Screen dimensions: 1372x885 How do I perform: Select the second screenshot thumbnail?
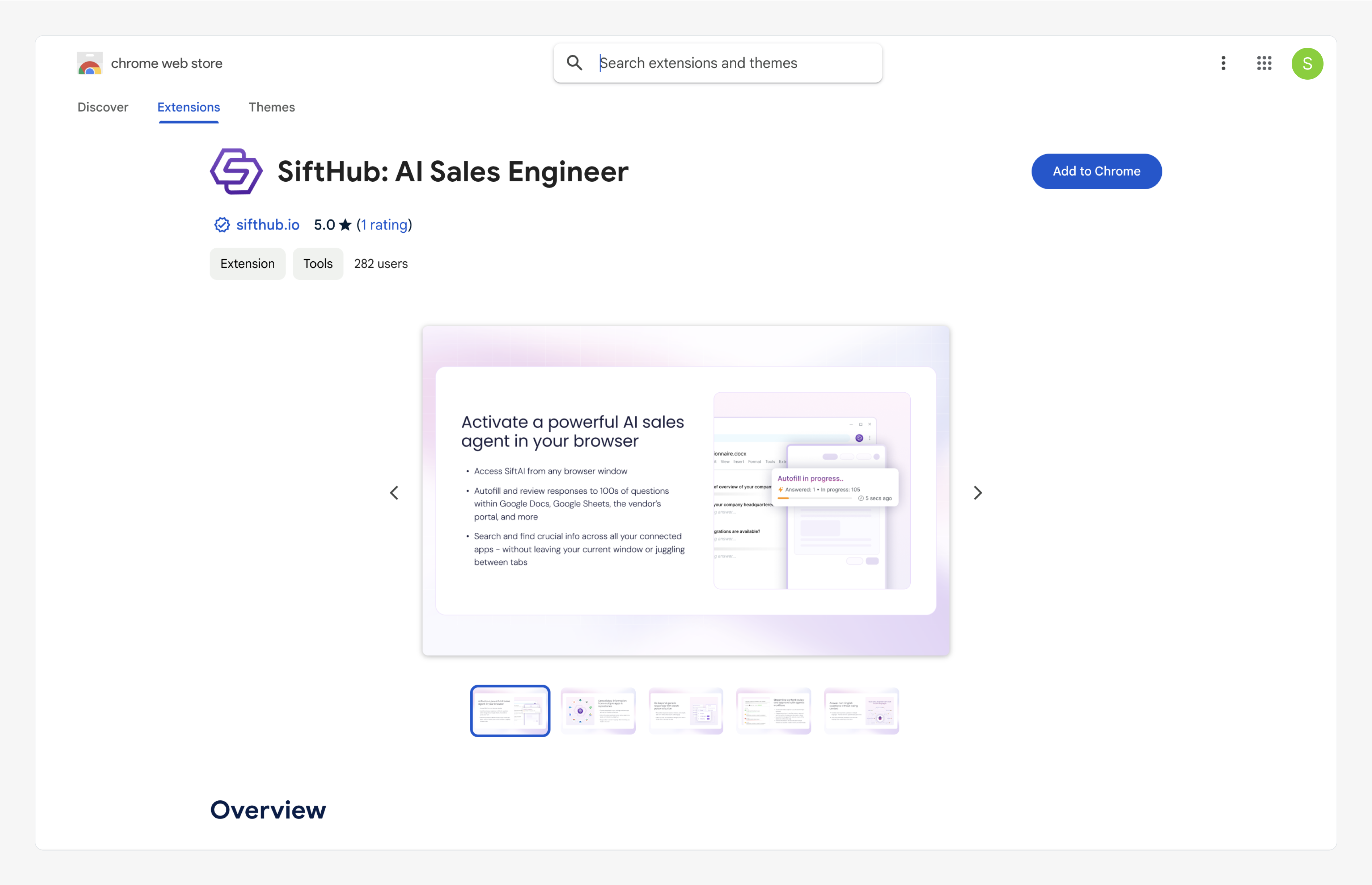coord(598,711)
